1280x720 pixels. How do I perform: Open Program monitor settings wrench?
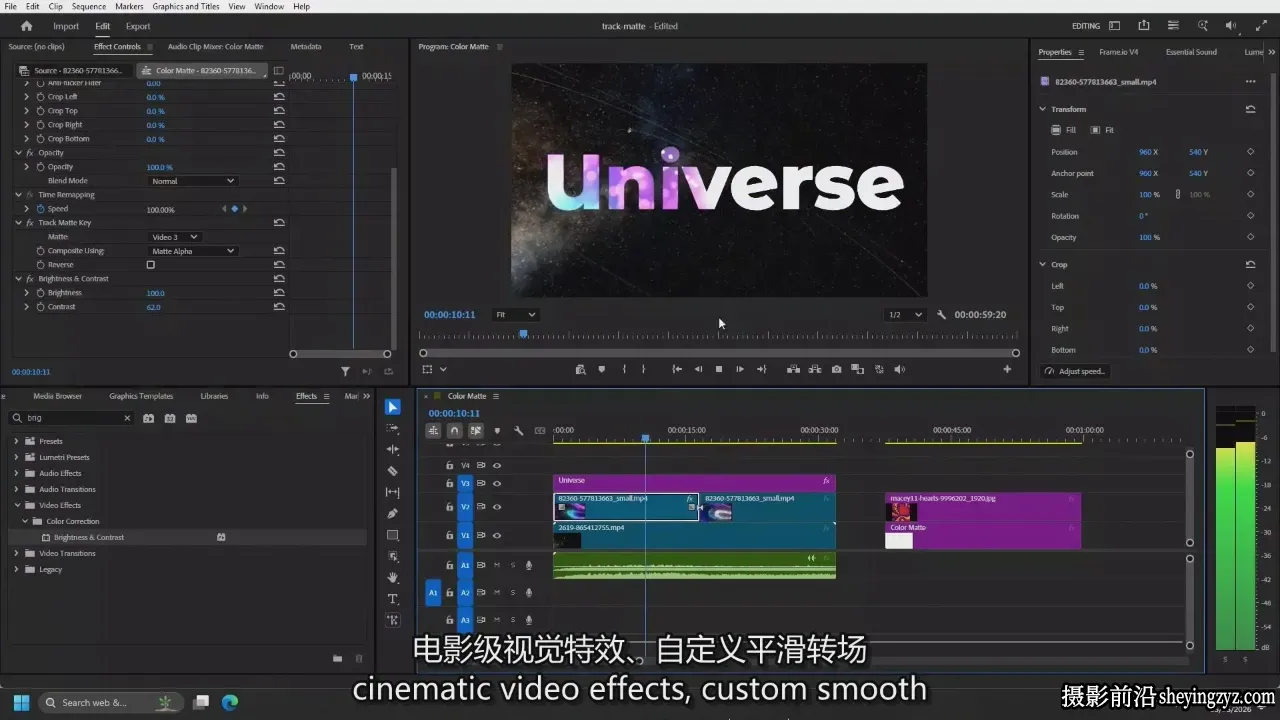coord(941,315)
